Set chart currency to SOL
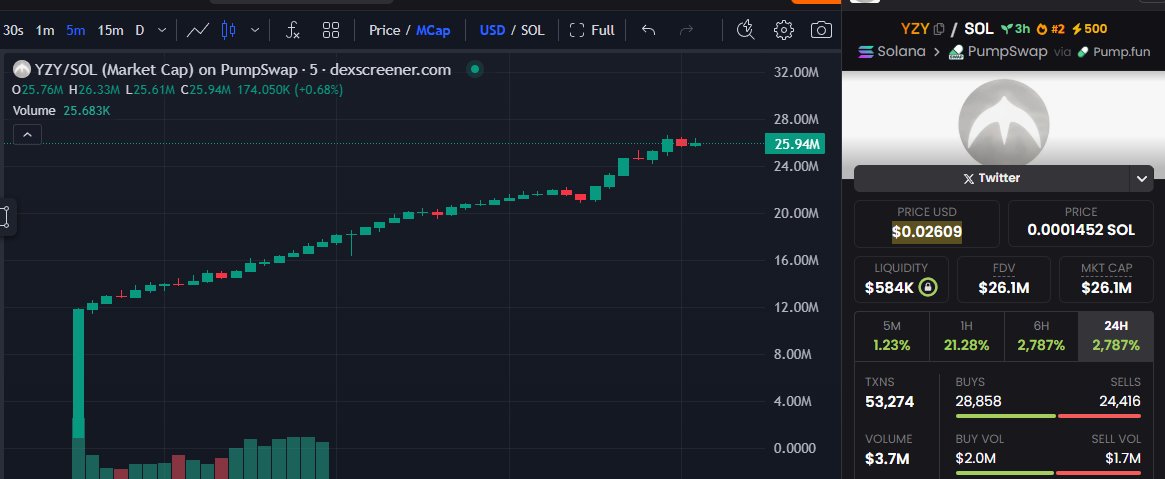This screenshot has height=479, width=1165. pyautogui.click(x=532, y=30)
